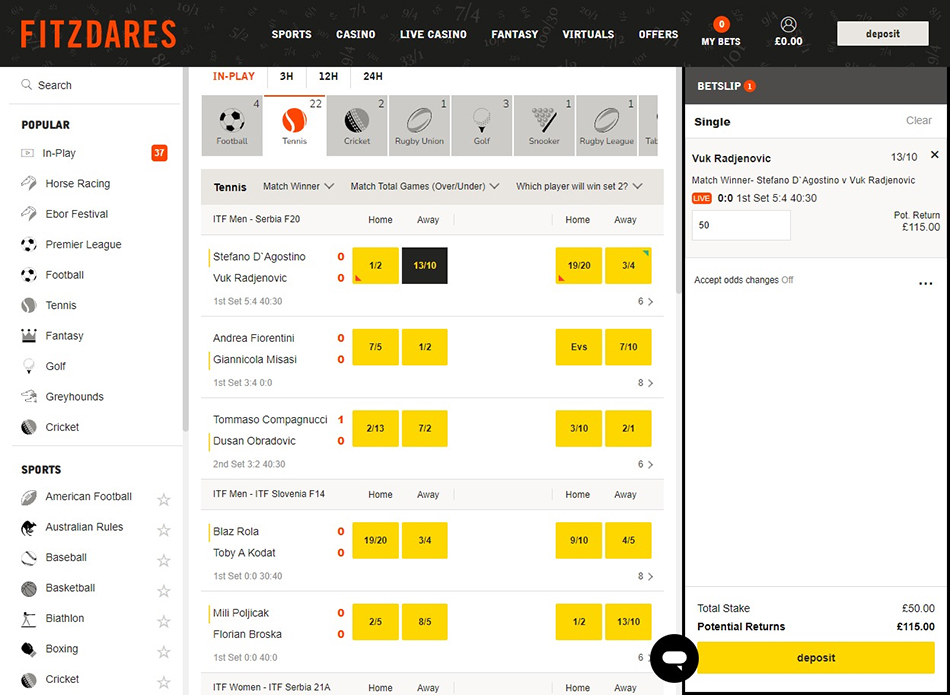Clear the betslip
The height and width of the screenshot is (695, 950).
[918, 121]
